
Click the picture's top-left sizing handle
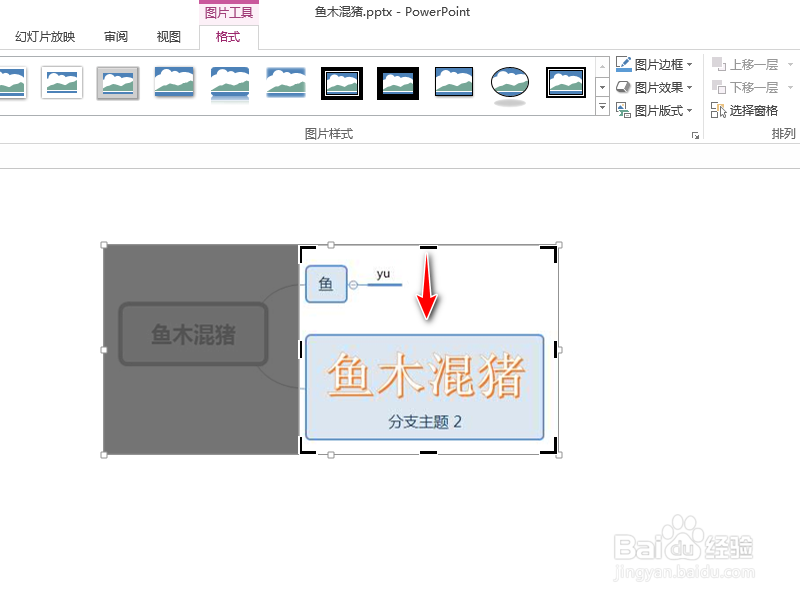tap(104, 245)
